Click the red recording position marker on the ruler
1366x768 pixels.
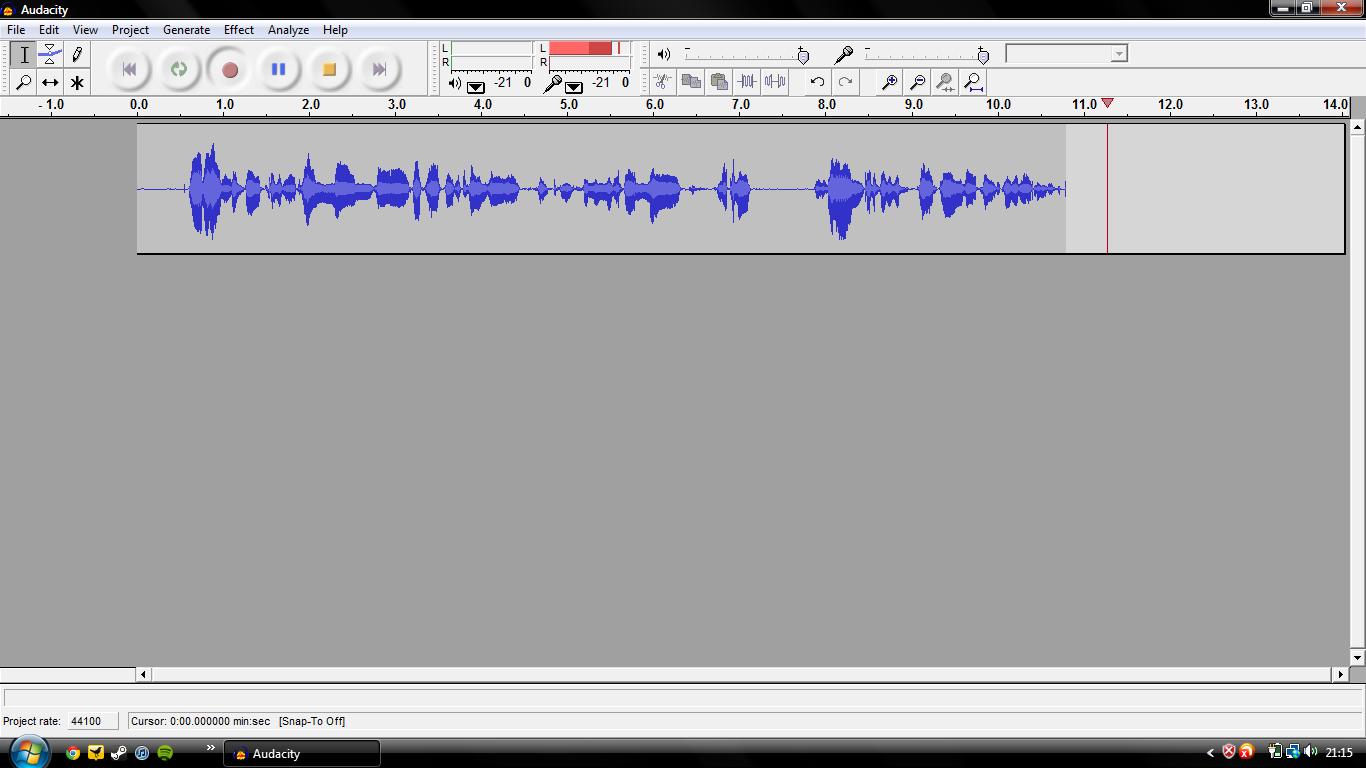(x=1107, y=103)
